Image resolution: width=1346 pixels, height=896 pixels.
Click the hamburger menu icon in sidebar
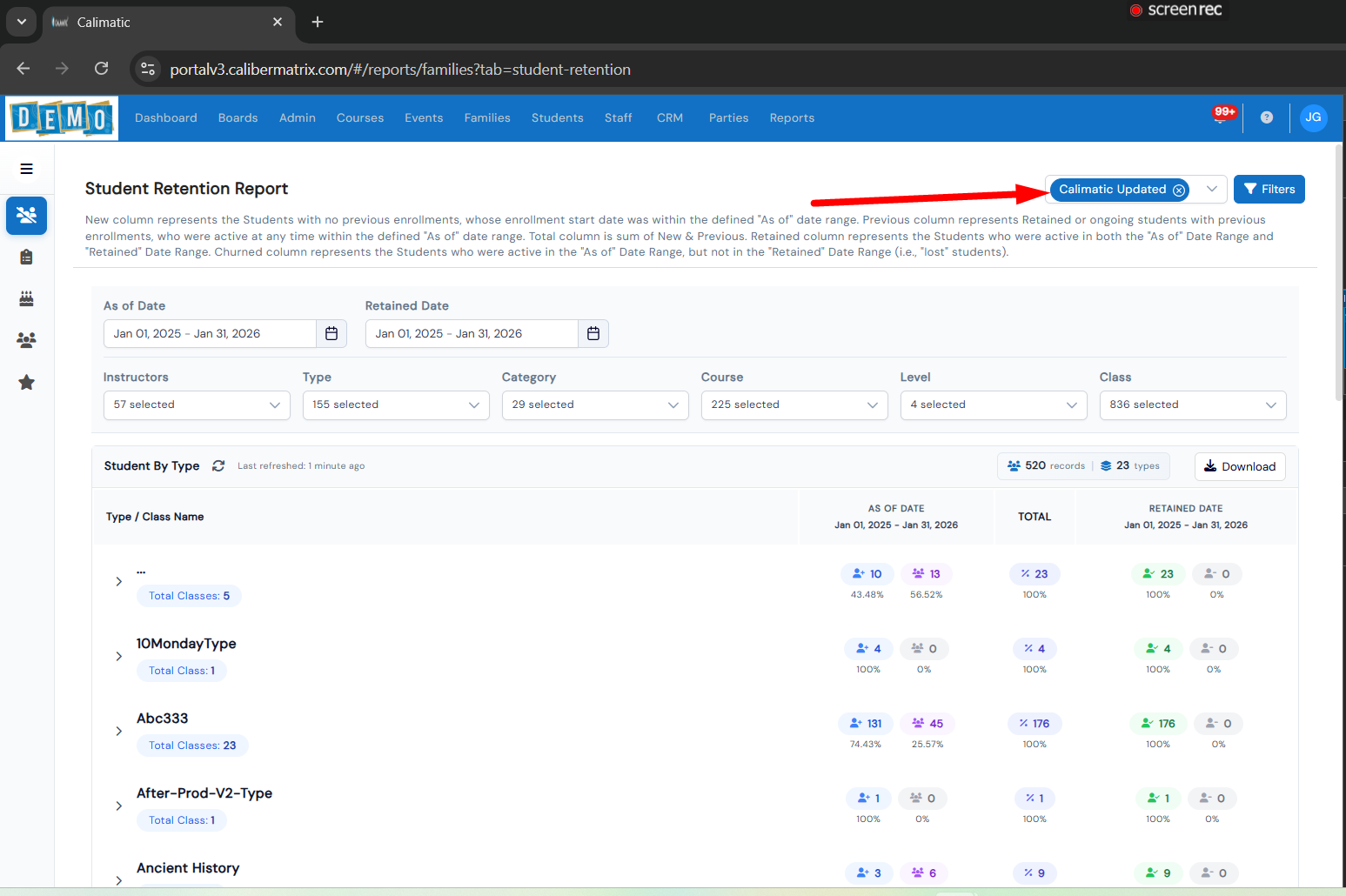(27, 169)
